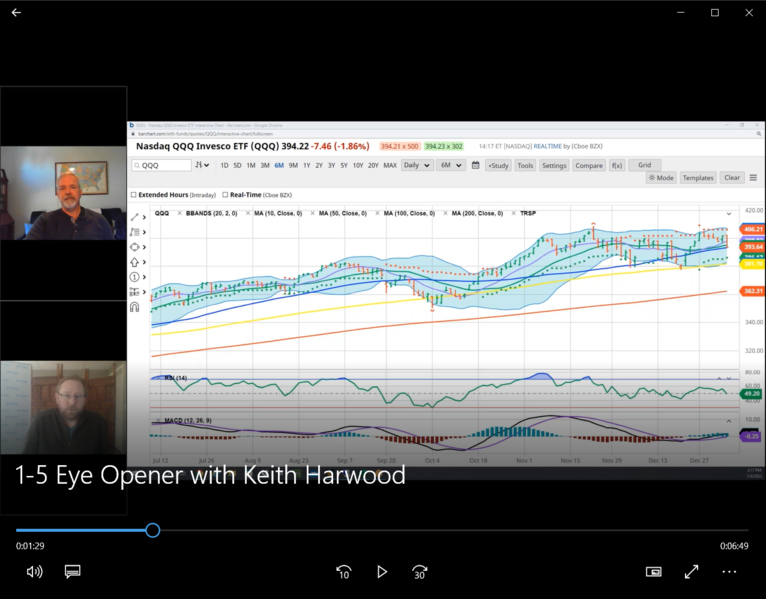Select the measure tool icon
Screen dimensions: 766x599
[x=134, y=292]
